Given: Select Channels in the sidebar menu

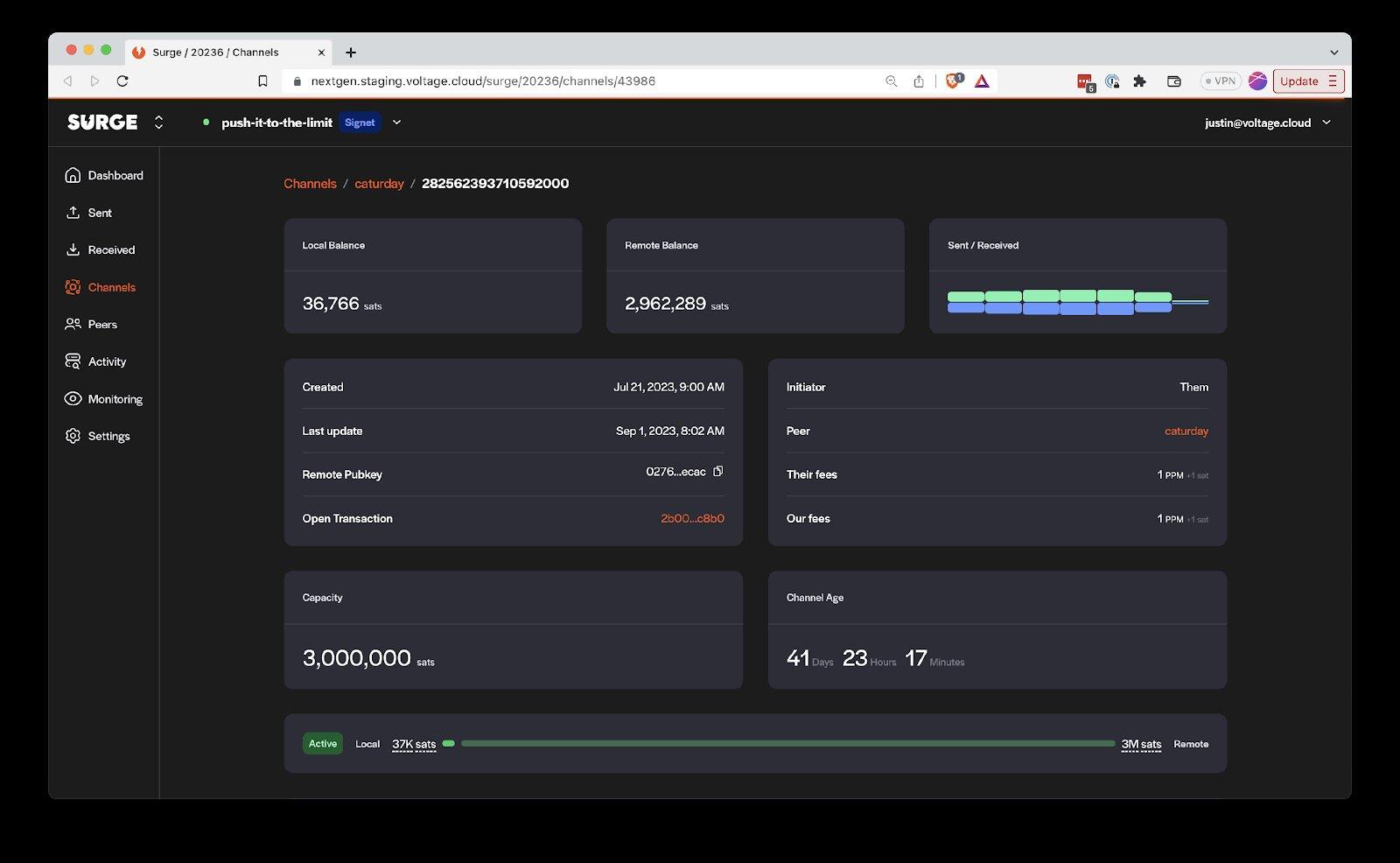Looking at the screenshot, I should (111, 287).
